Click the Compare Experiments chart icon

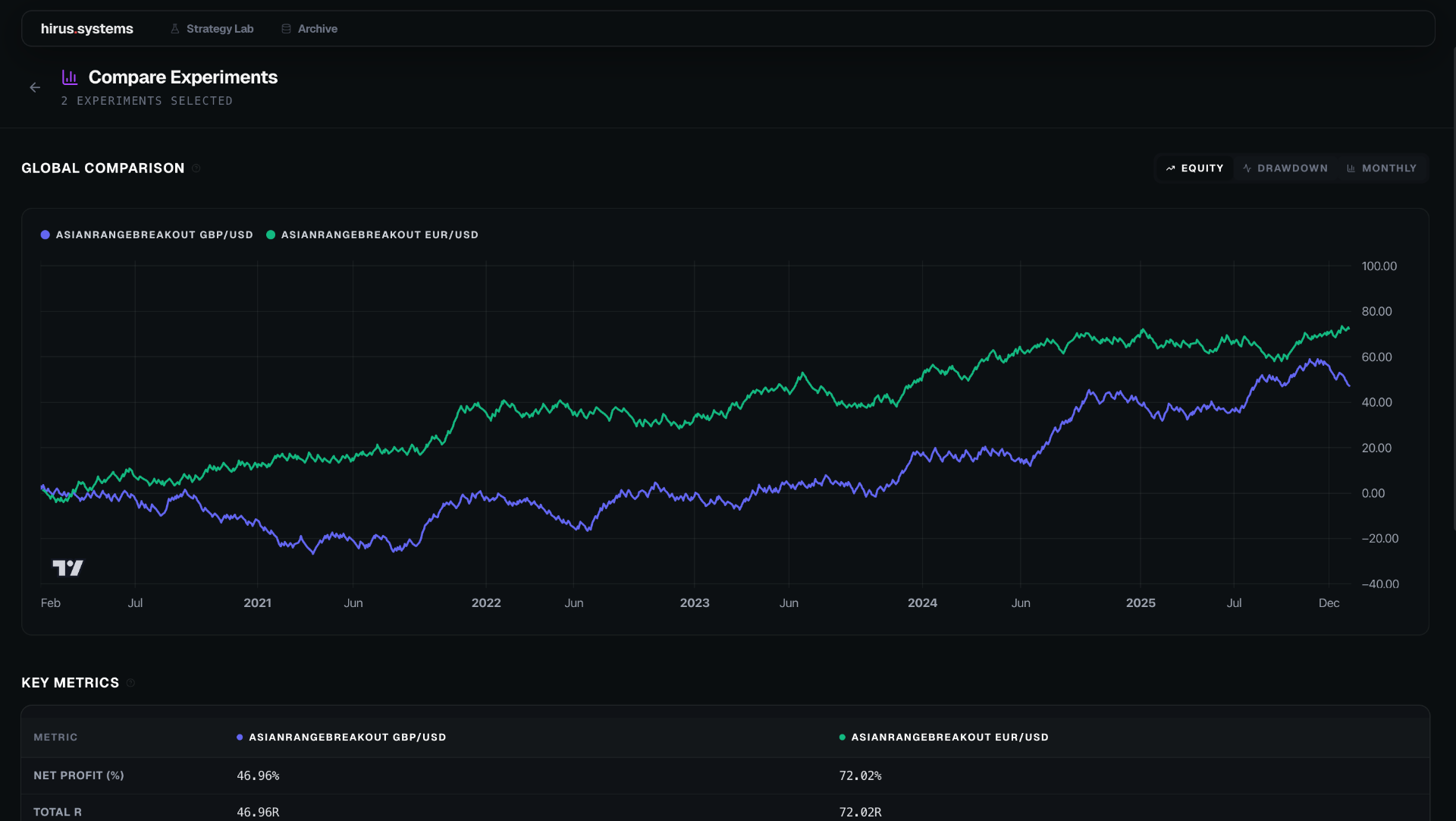pos(70,77)
